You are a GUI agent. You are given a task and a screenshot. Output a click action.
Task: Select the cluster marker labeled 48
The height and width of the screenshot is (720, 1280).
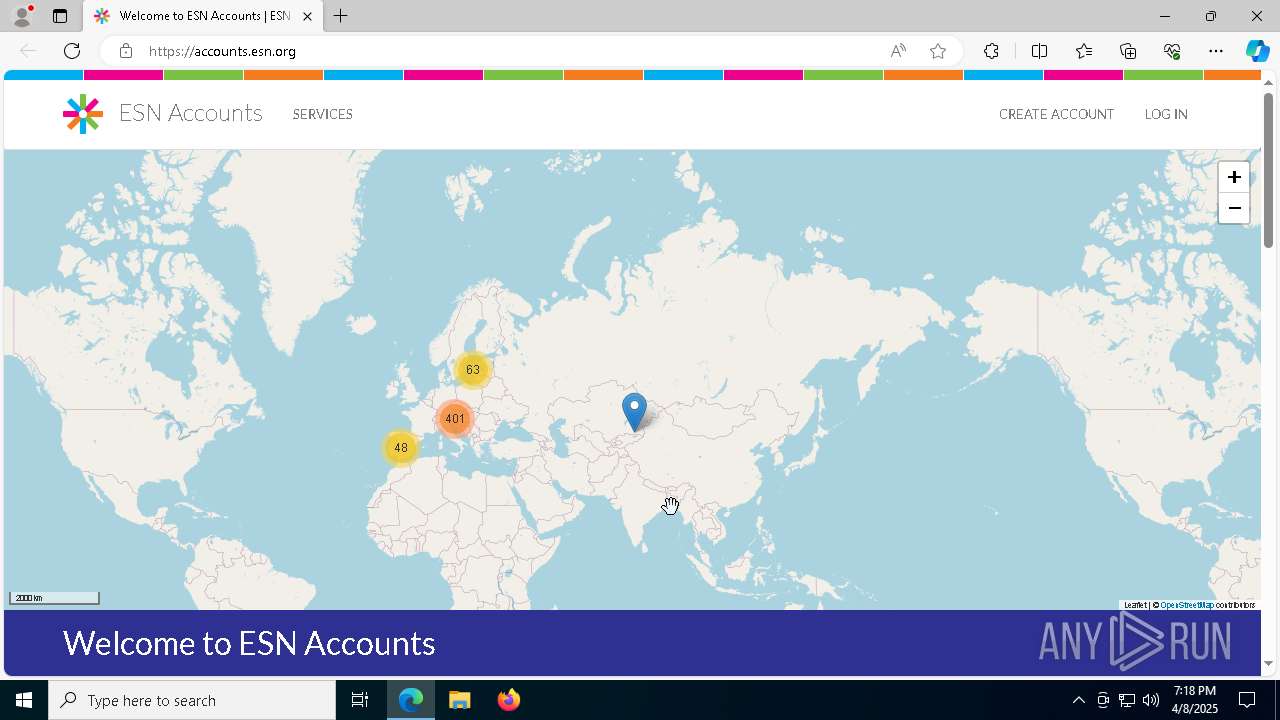tap(401, 448)
